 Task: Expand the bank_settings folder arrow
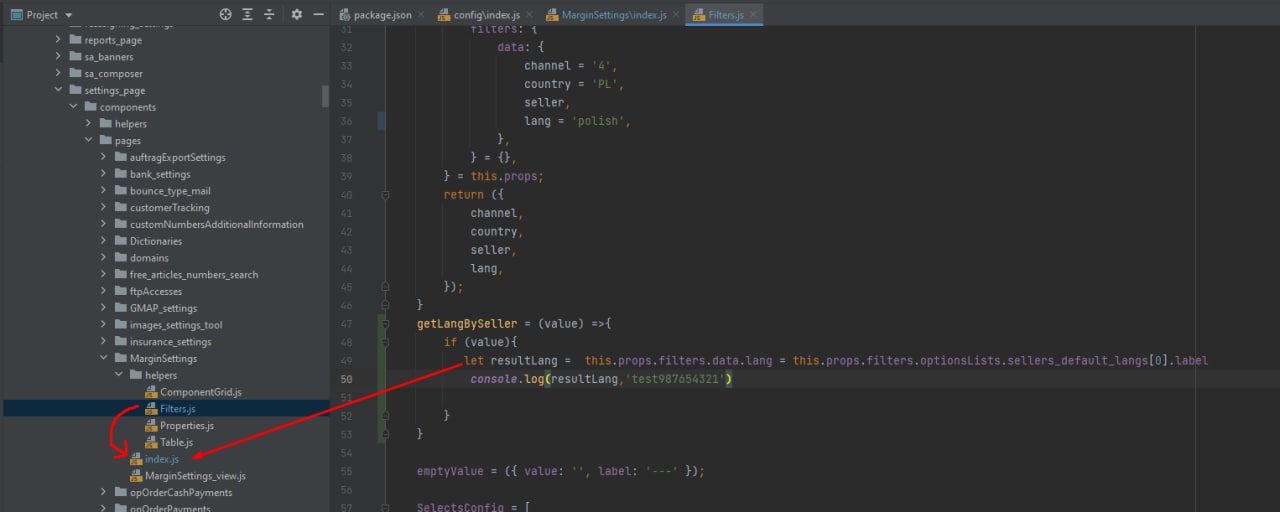(x=103, y=174)
